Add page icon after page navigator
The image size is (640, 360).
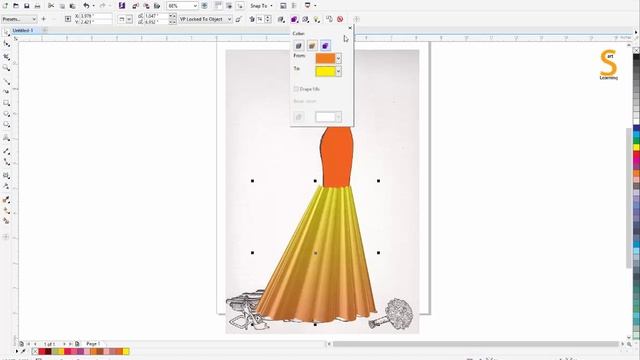point(77,344)
